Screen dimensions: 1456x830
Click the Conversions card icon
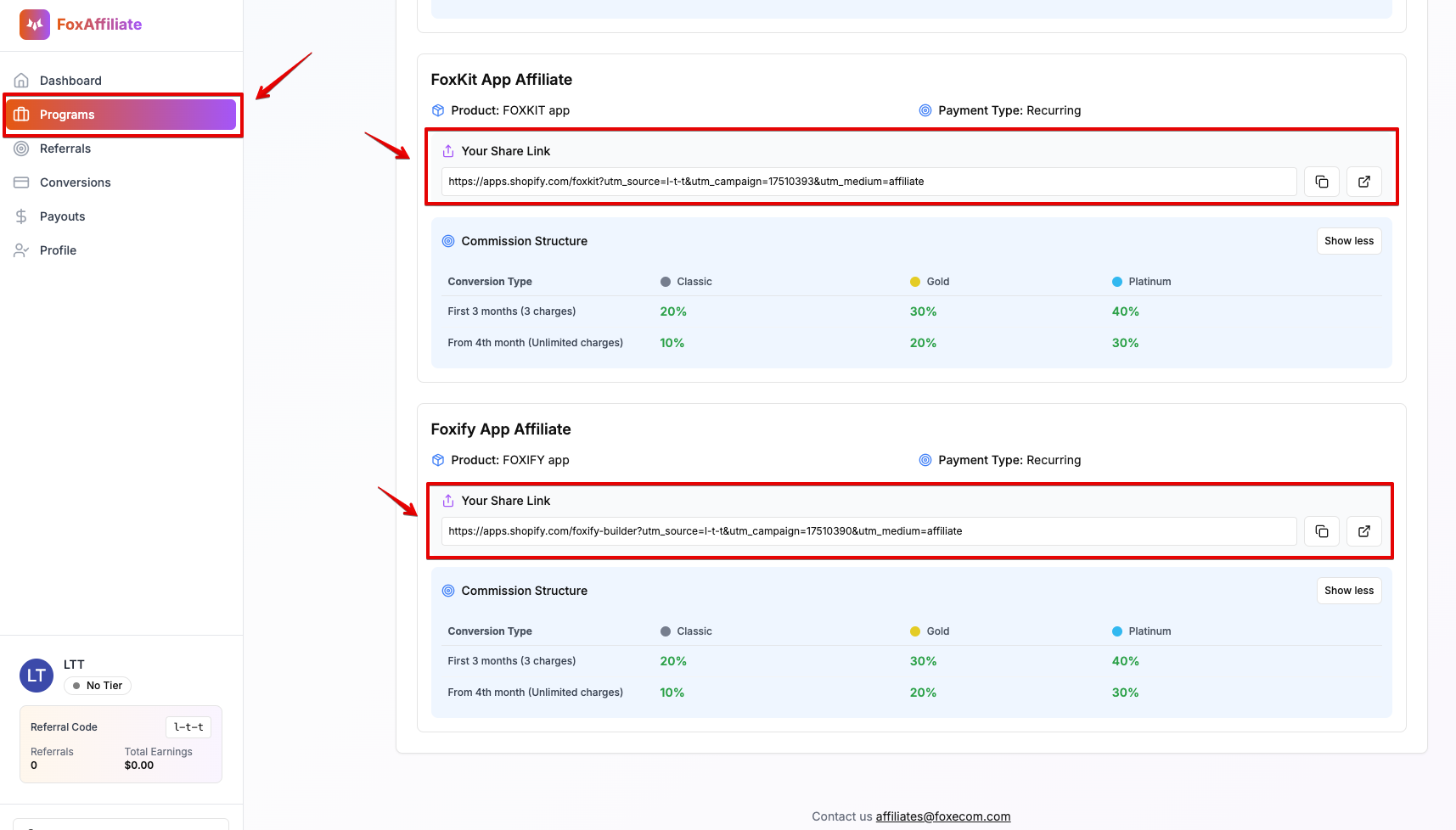tap(21, 182)
